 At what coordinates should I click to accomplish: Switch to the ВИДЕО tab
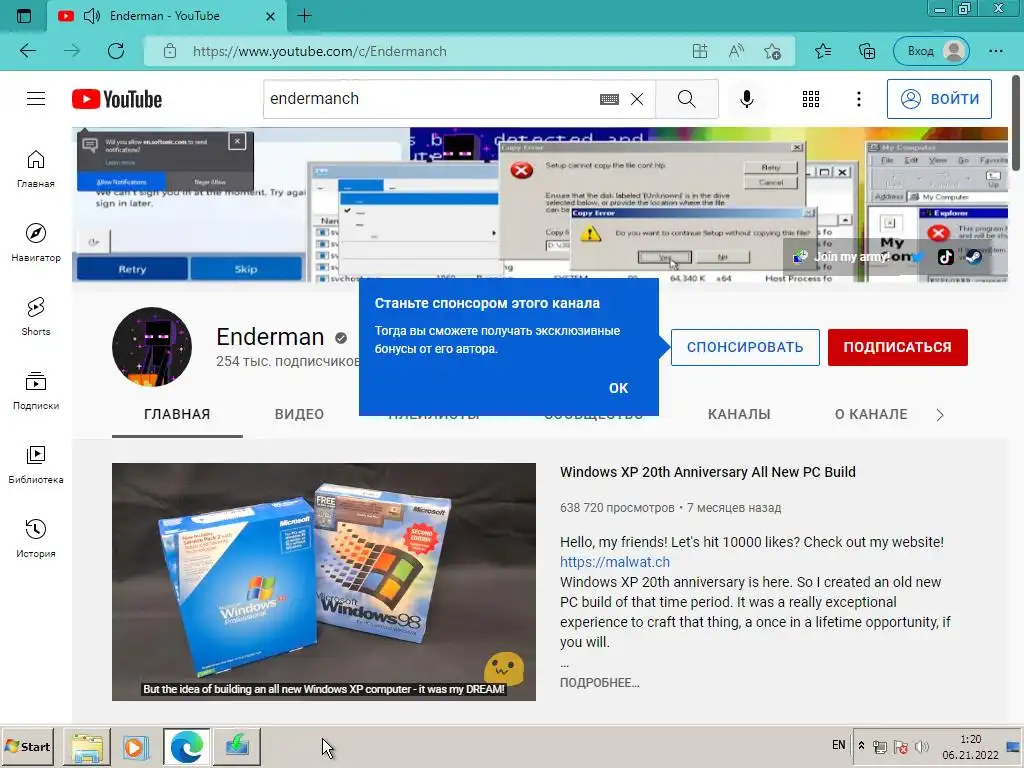[x=299, y=414]
